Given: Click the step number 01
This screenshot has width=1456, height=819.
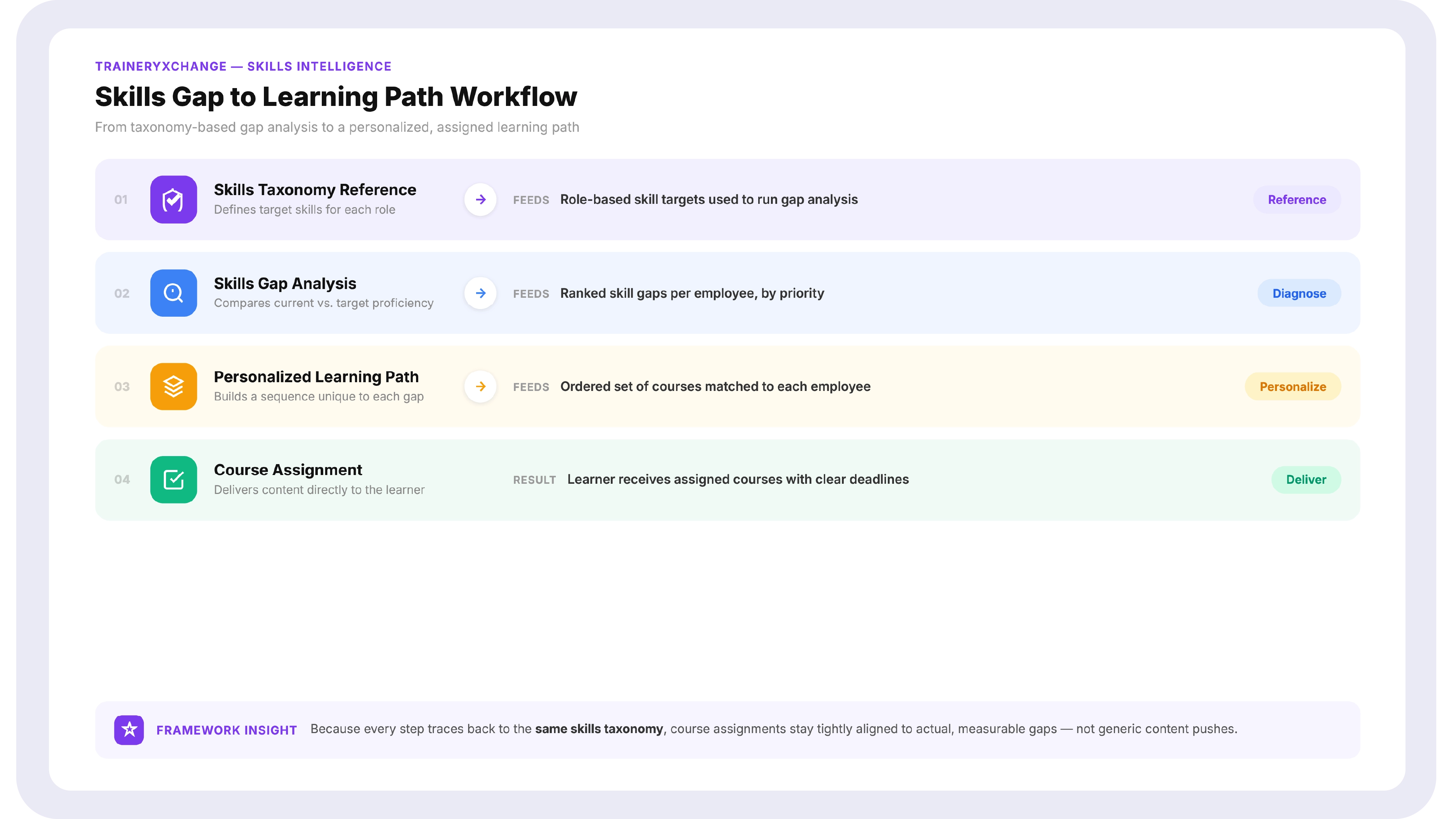Looking at the screenshot, I should [x=121, y=199].
